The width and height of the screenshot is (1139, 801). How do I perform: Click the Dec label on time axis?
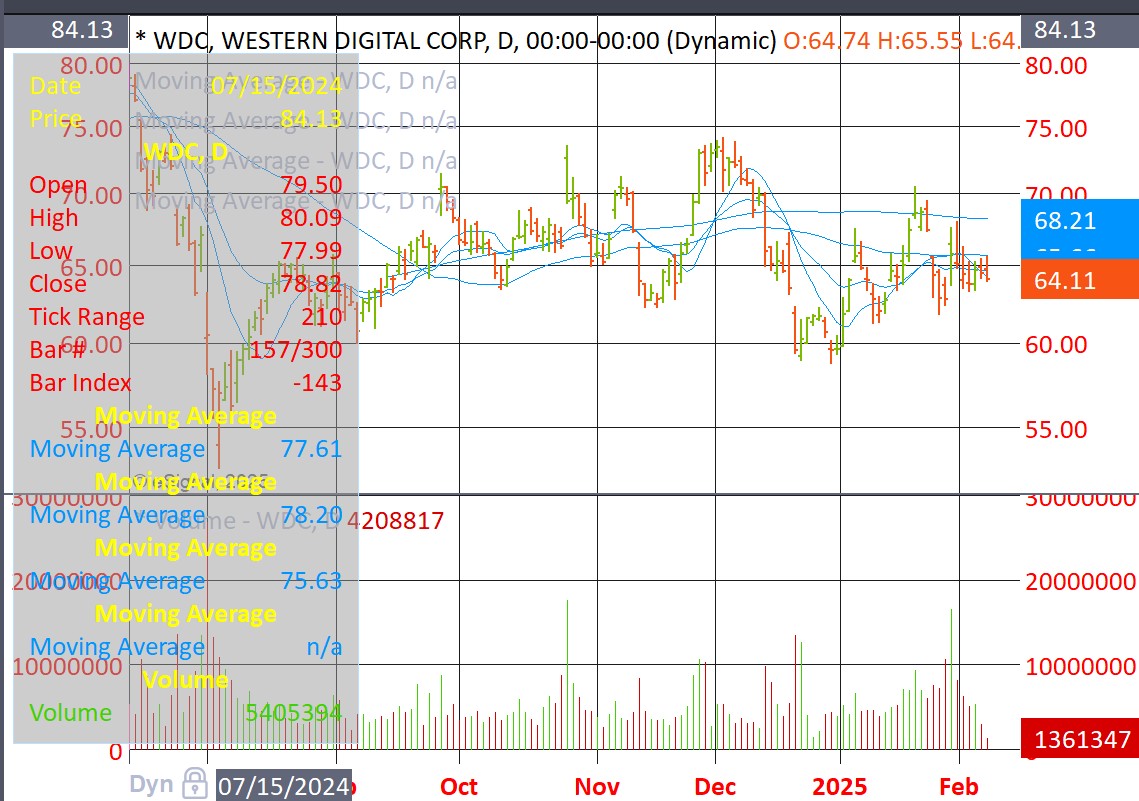pyautogui.click(x=716, y=786)
